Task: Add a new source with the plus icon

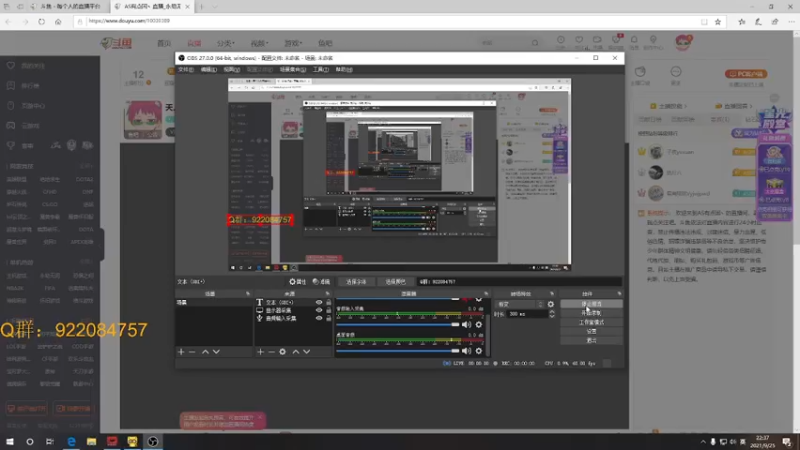Action: coord(261,352)
